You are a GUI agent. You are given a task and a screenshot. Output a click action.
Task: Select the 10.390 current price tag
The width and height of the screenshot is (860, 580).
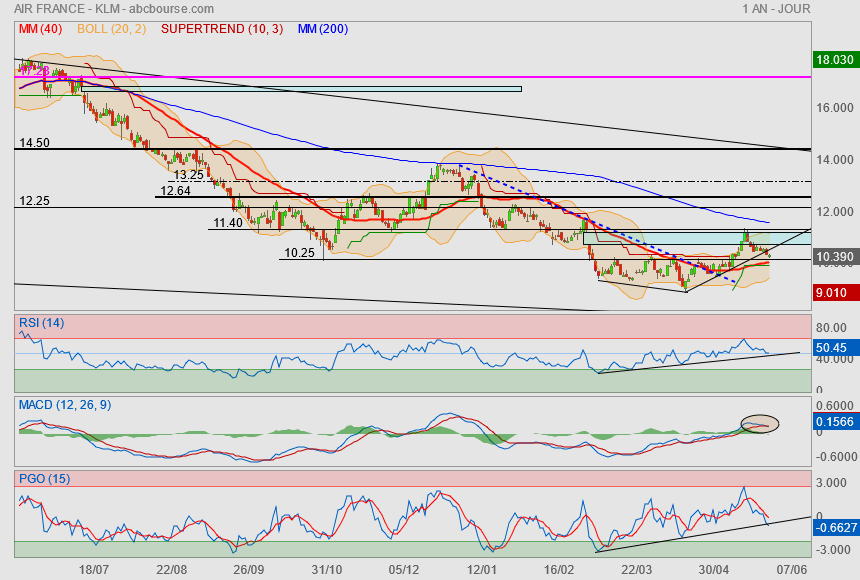pyautogui.click(x=833, y=257)
